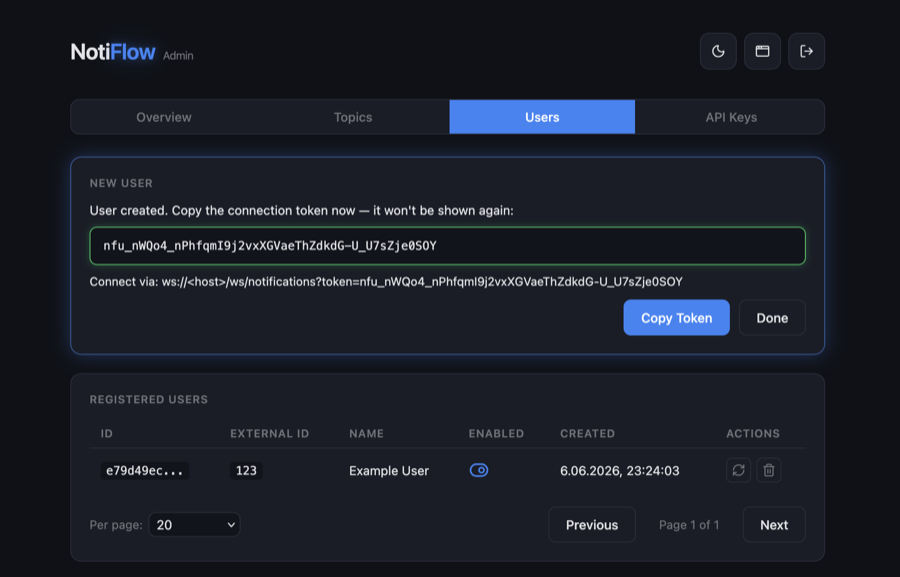Click the EXTERNAL ID column header
This screenshot has height=577, width=900.
click(269, 433)
